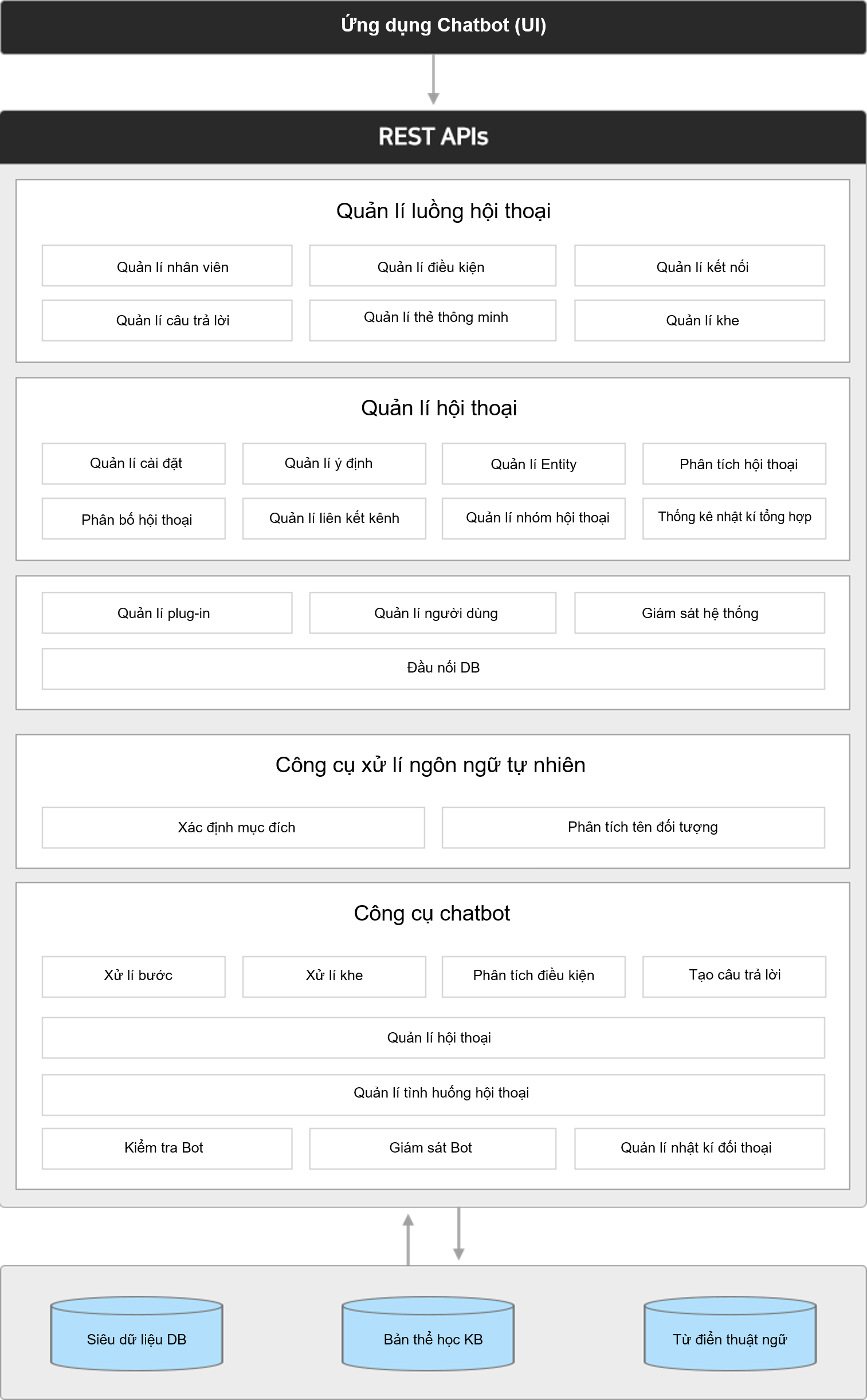Click the Quản lí khe box
867x1400 pixels.
[x=700, y=320]
